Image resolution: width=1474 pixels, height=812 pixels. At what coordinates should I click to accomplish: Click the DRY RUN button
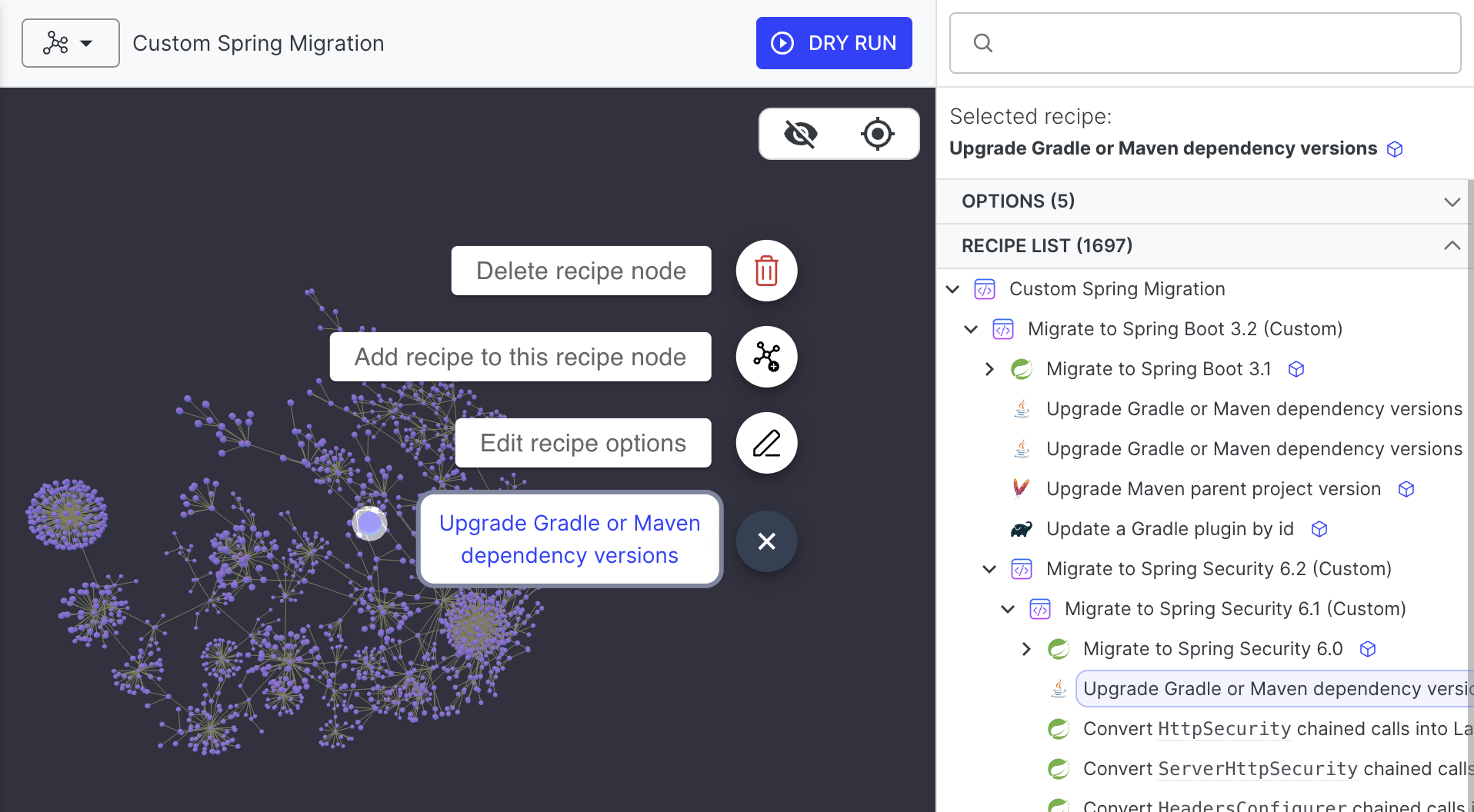(834, 43)
